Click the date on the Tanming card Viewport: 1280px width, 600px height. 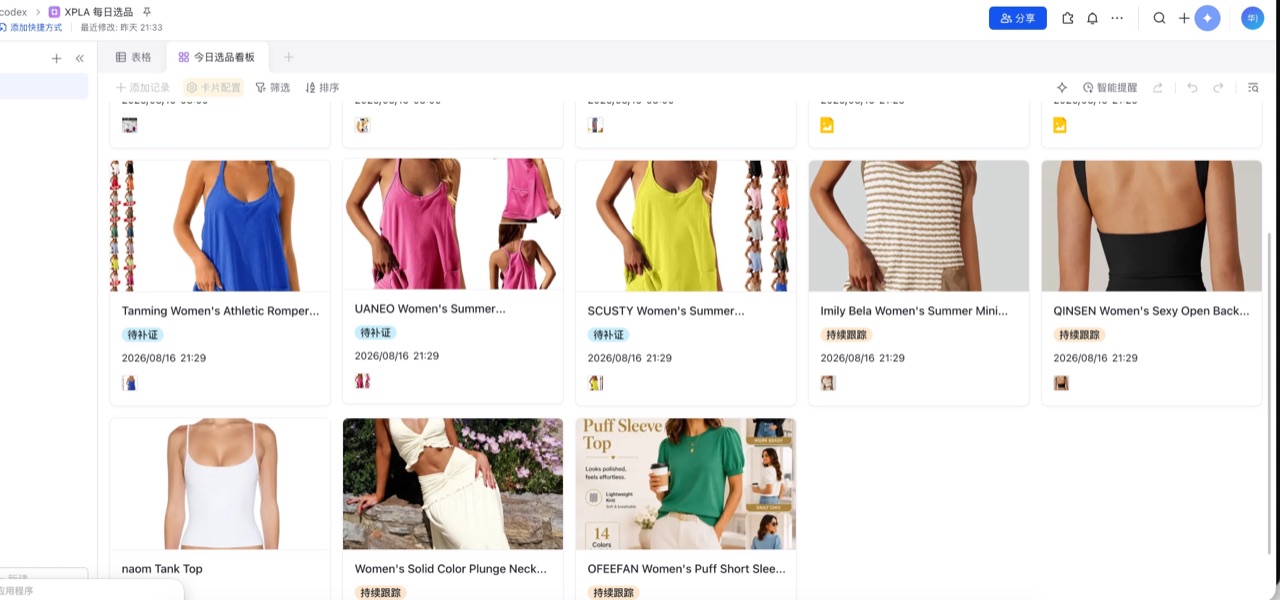pyautogui.click(x=164, y=358)
